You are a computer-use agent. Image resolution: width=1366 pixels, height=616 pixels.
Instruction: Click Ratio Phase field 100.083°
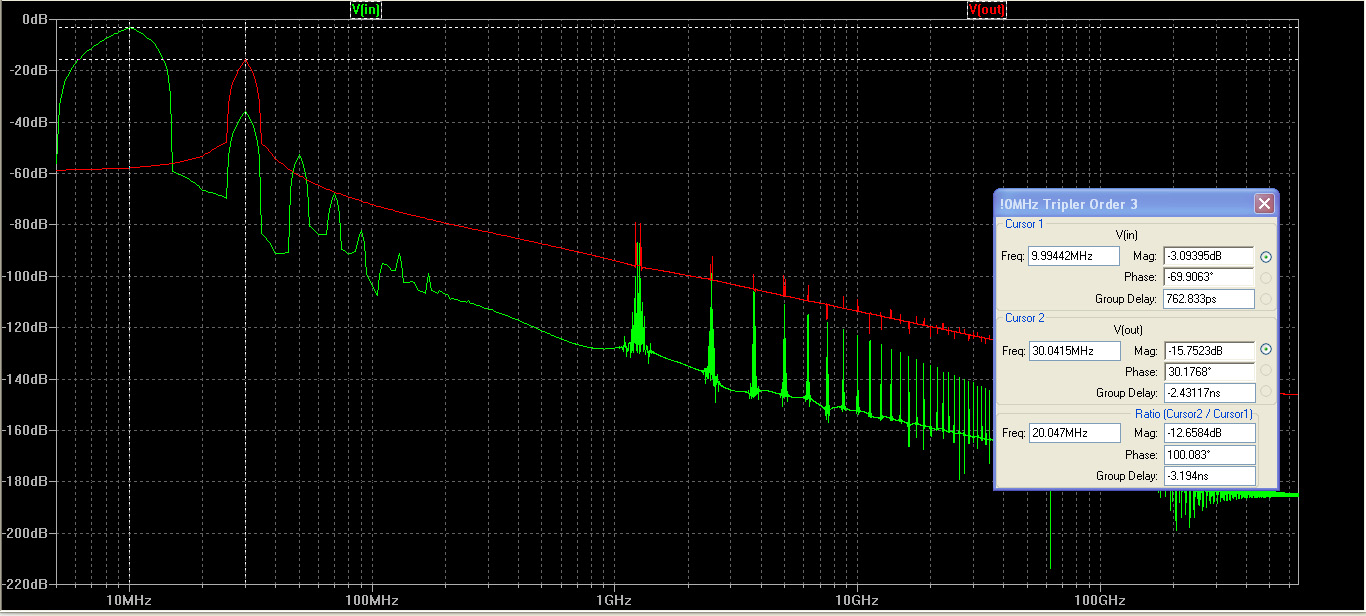click(x=1208, y=455)
